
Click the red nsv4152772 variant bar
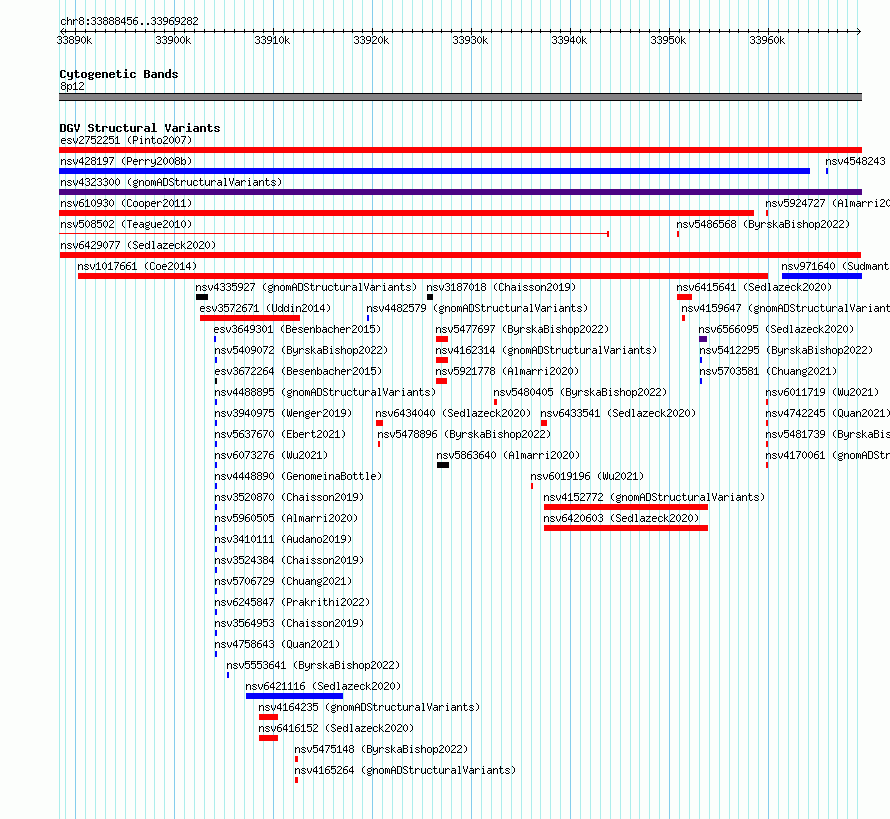click(x=625, y=507)
